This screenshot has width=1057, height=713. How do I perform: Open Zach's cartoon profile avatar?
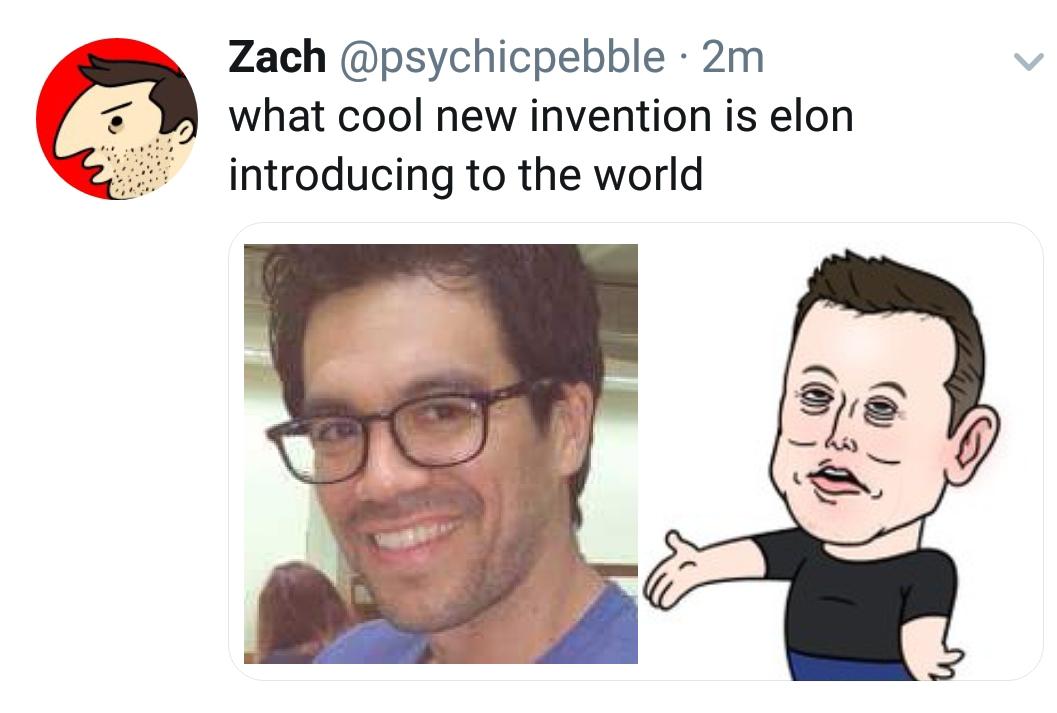[x=117, y=119]
